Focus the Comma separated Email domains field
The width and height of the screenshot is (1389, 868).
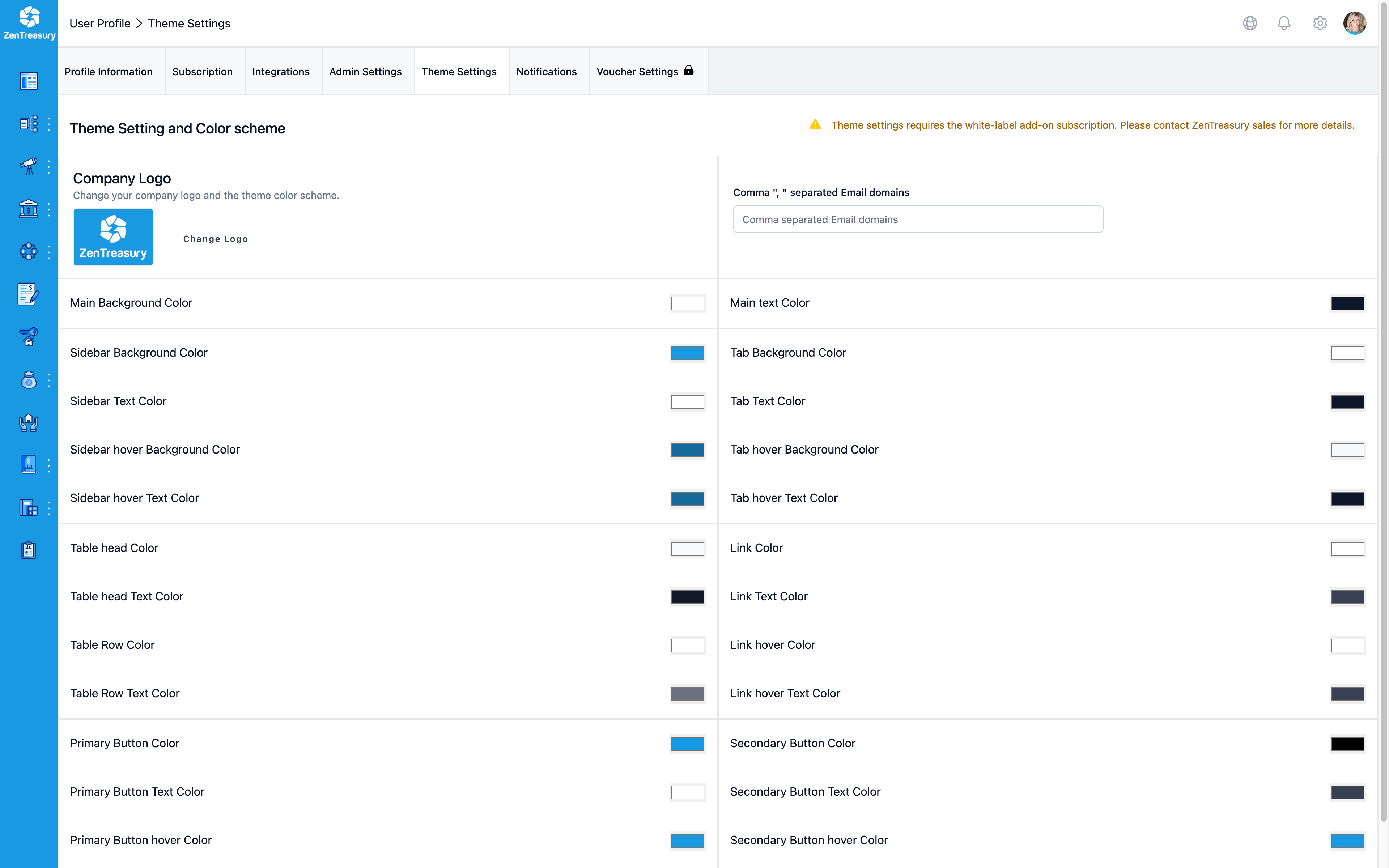(x=918, y=219)
